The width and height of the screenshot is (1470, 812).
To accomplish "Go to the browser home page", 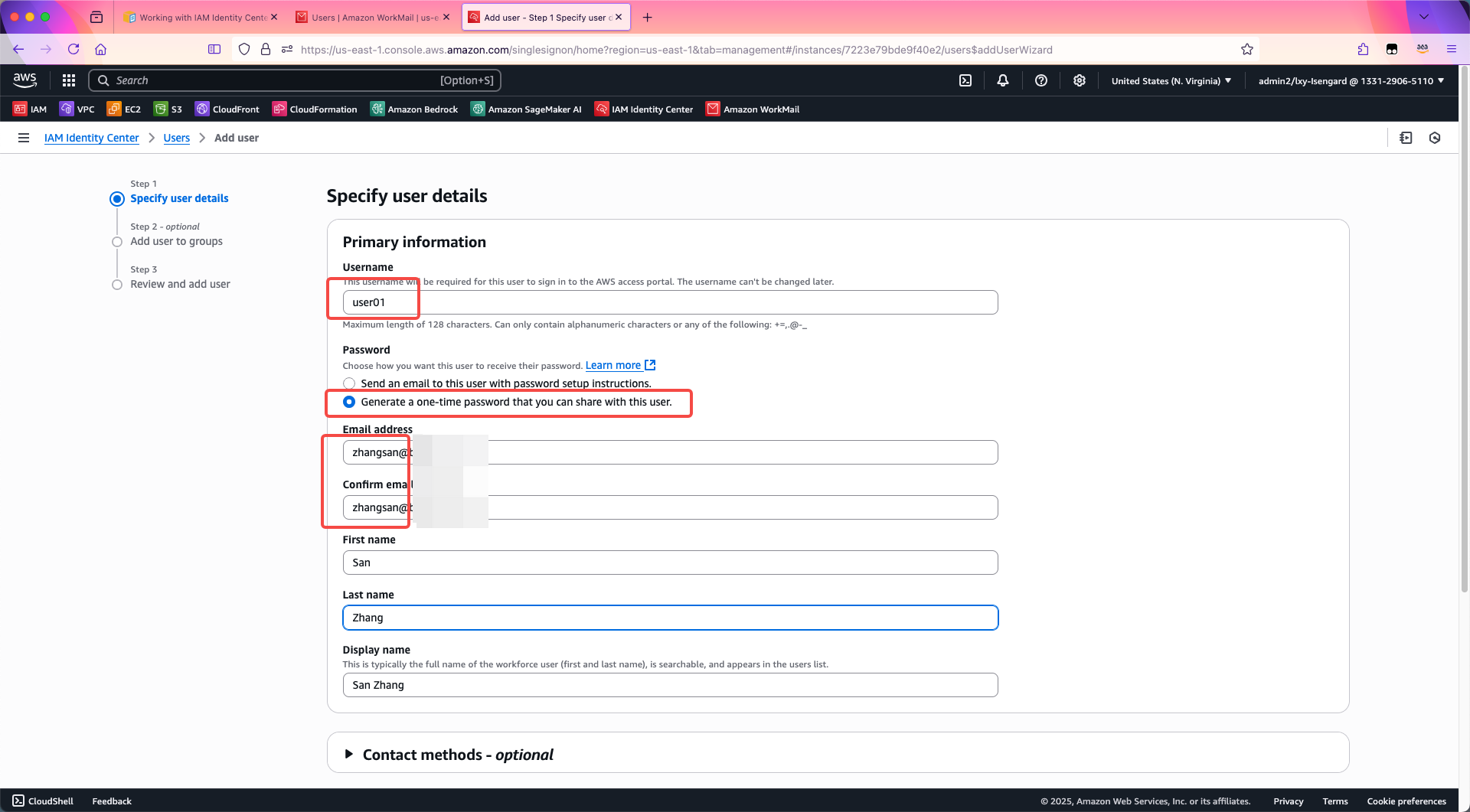I will 100,49.
